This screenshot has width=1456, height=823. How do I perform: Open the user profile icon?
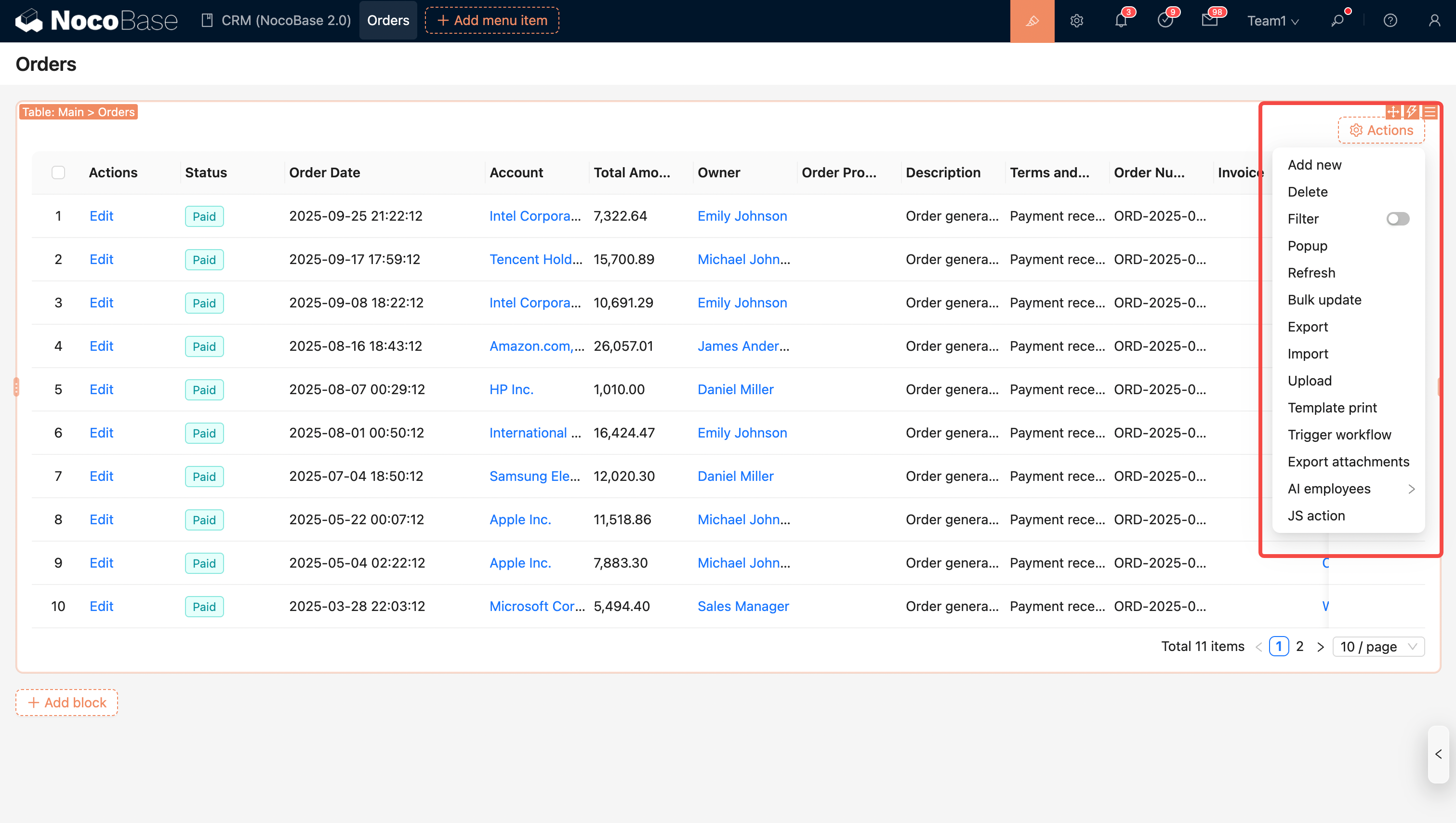(1434, 21)
